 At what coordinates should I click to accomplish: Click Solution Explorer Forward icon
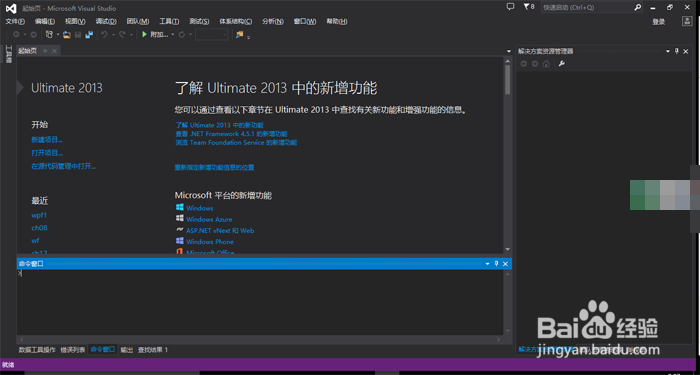(x=535, y=64)
